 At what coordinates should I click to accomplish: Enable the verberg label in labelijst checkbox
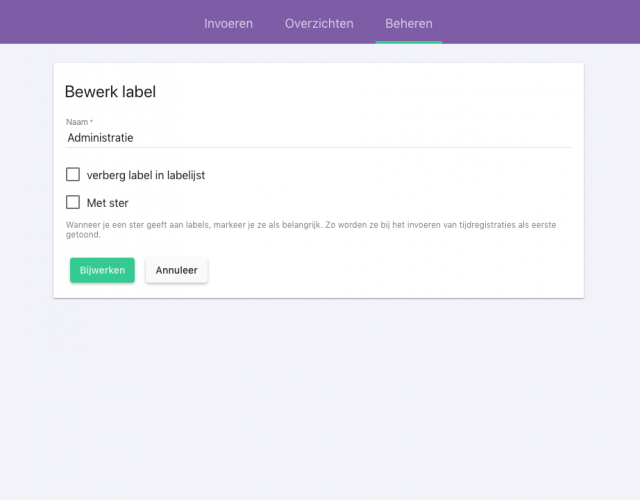coord(73,174)
